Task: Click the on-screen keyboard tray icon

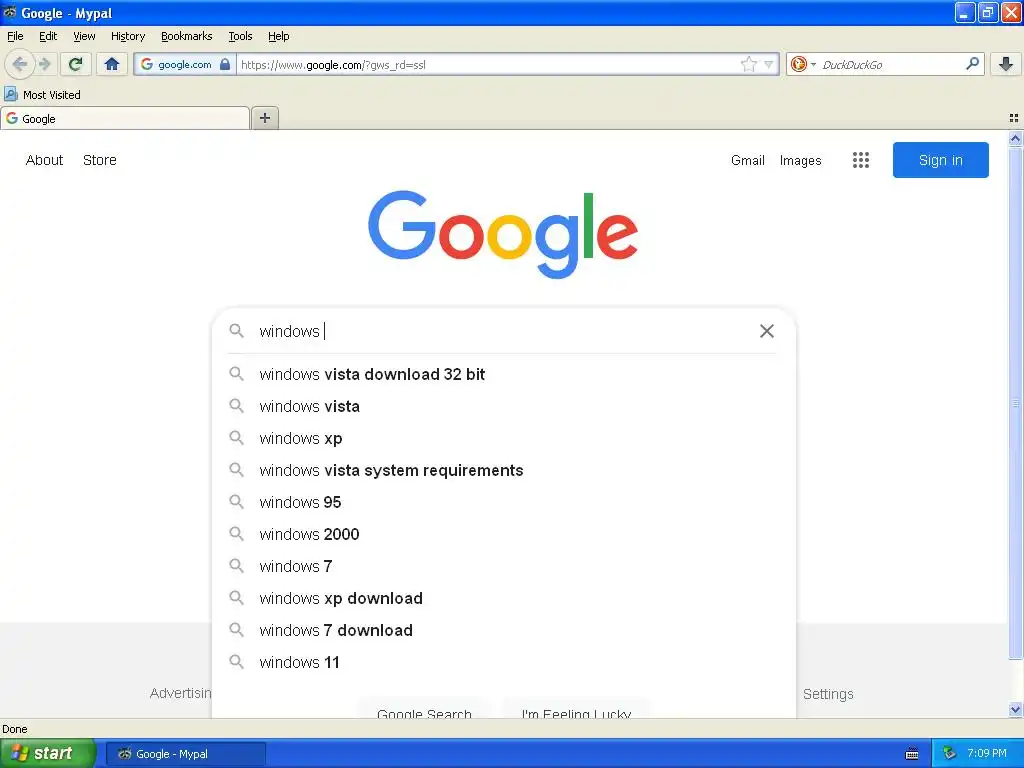Action: 912,754
